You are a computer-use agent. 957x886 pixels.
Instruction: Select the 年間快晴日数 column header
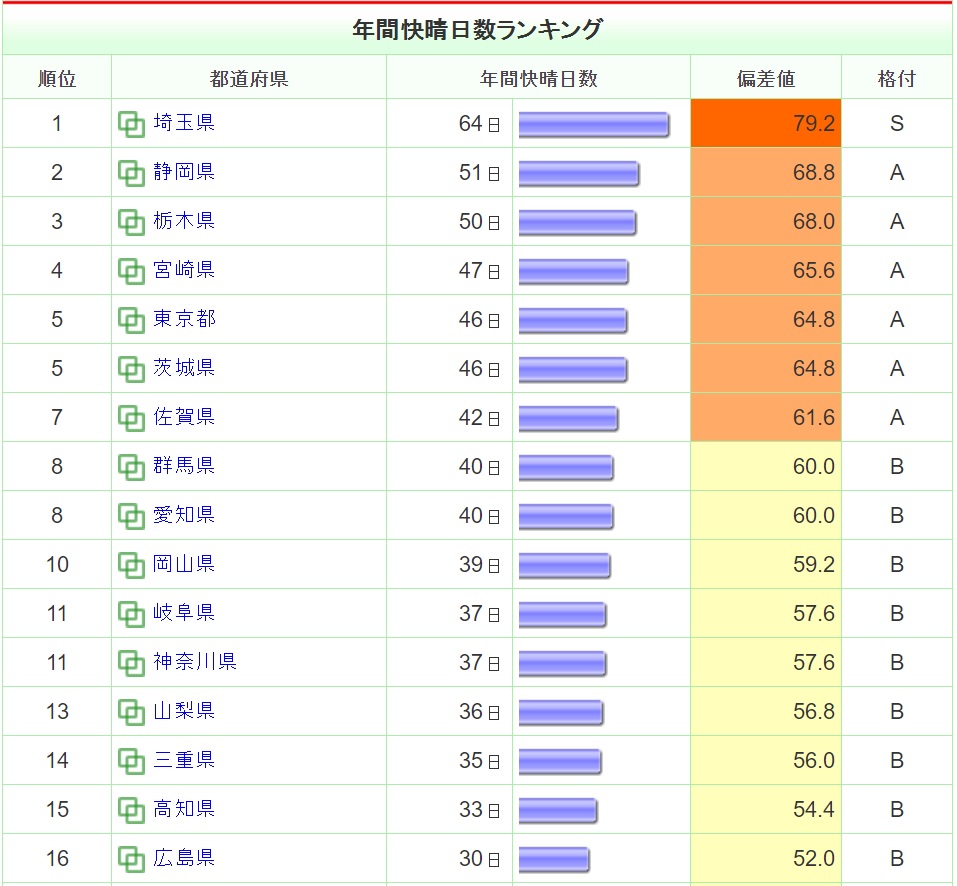point(538,78)
